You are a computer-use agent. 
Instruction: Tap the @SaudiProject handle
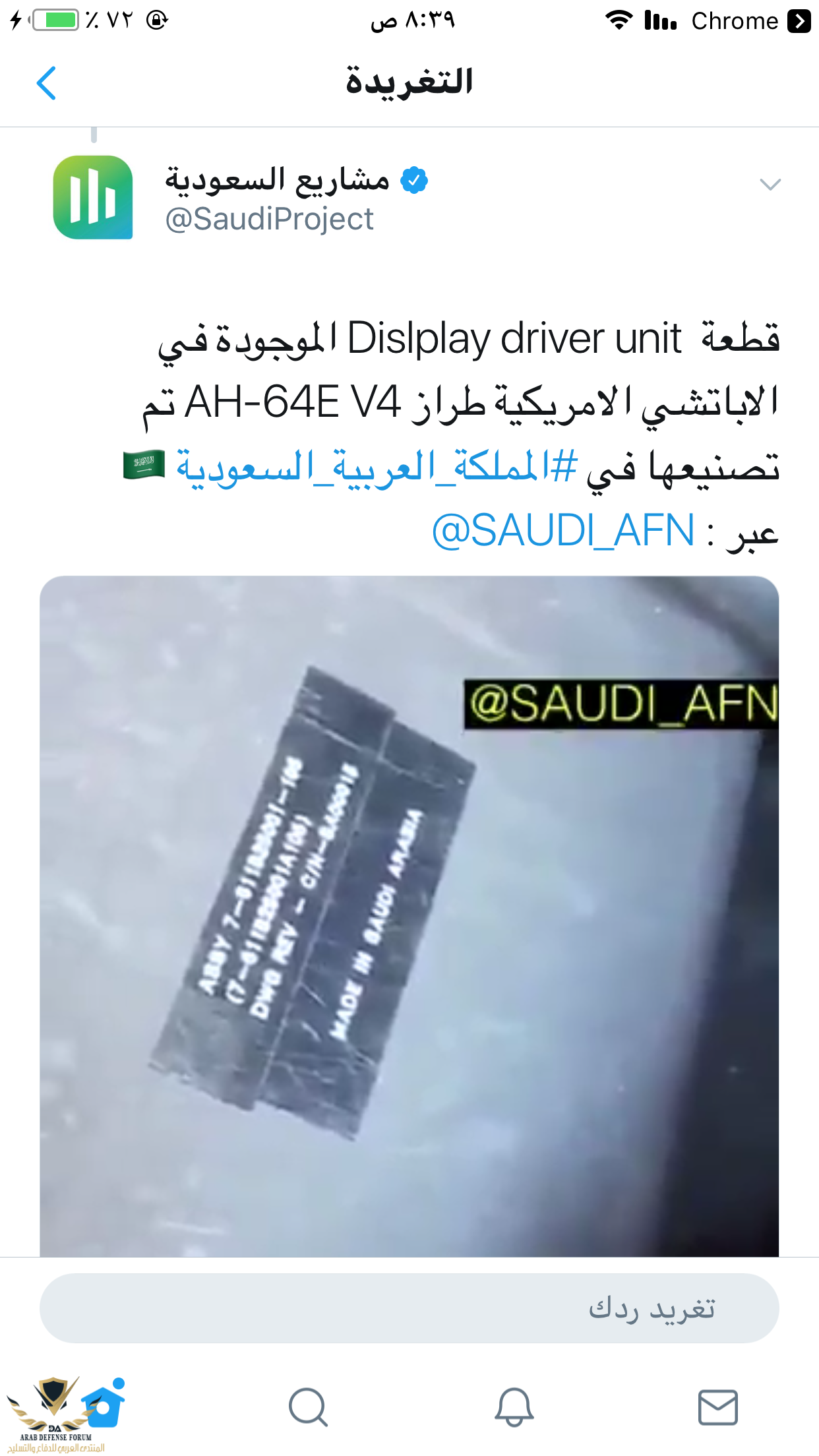point(269,219)
